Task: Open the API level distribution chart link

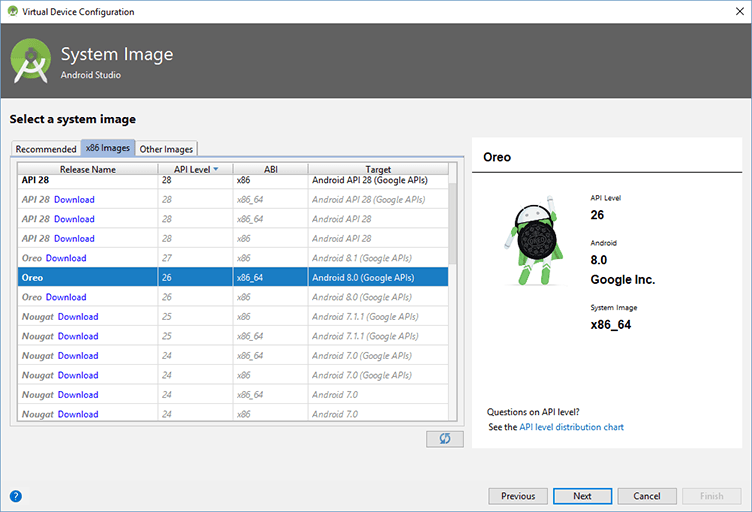Action: 571,427
